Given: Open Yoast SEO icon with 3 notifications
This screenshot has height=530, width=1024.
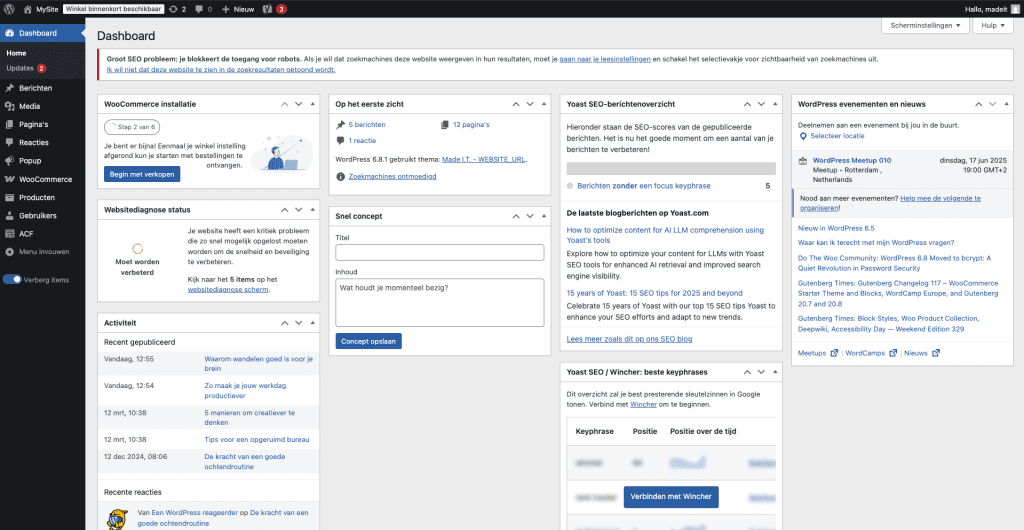Looking at the screenshot, I should pos(267,9).
